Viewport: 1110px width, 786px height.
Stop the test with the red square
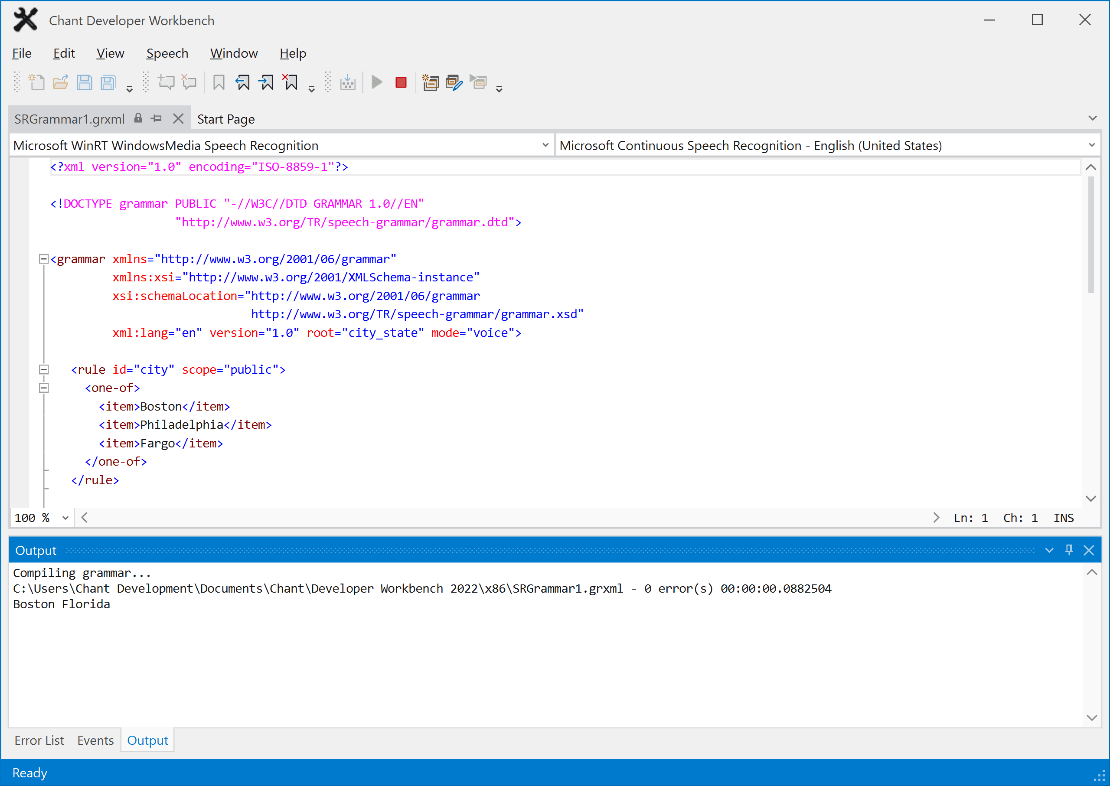(x=401, y=82)
